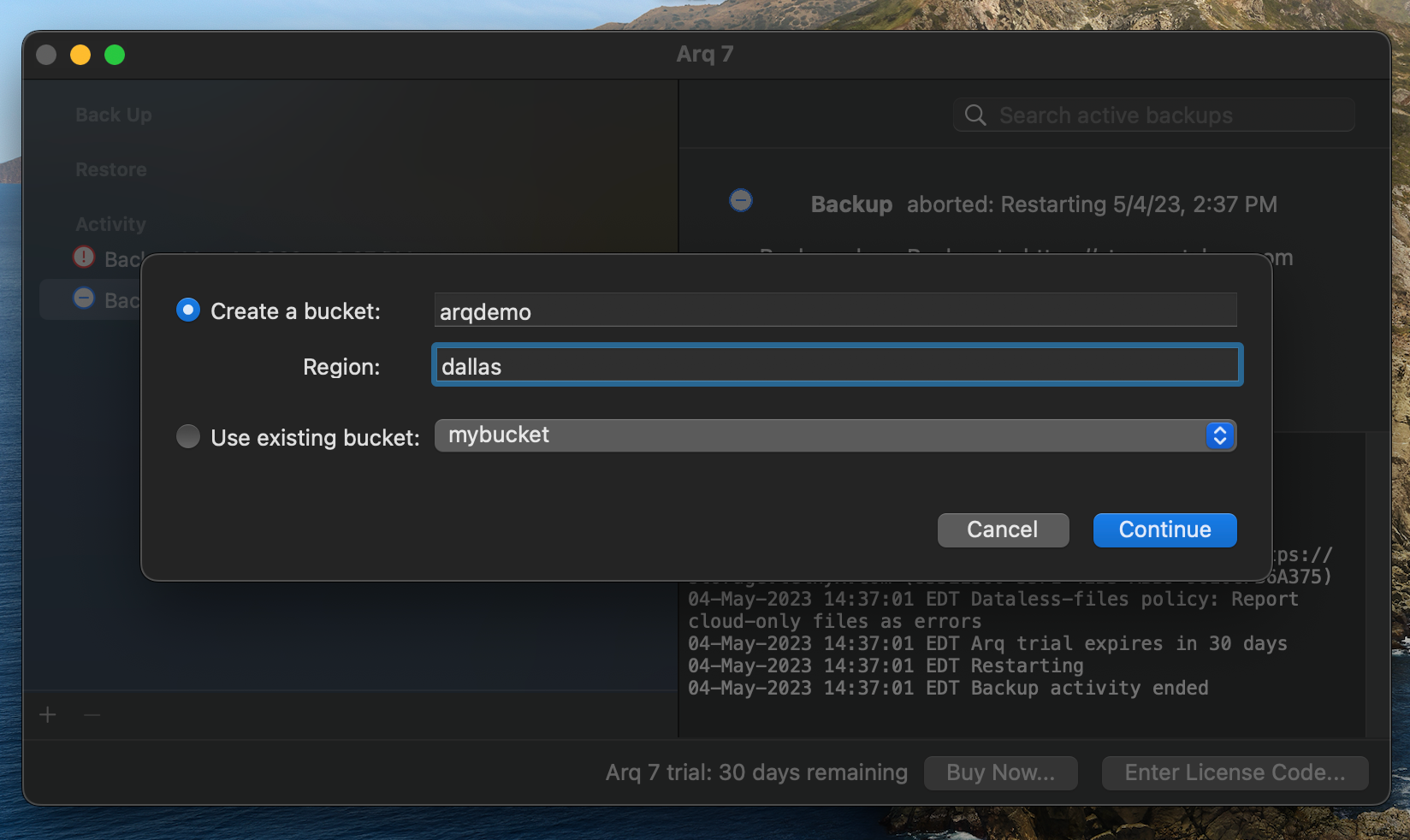This screenshot has height=840, width=1410.
Task: Click the log line Backup activity ended
Action: 948,688
